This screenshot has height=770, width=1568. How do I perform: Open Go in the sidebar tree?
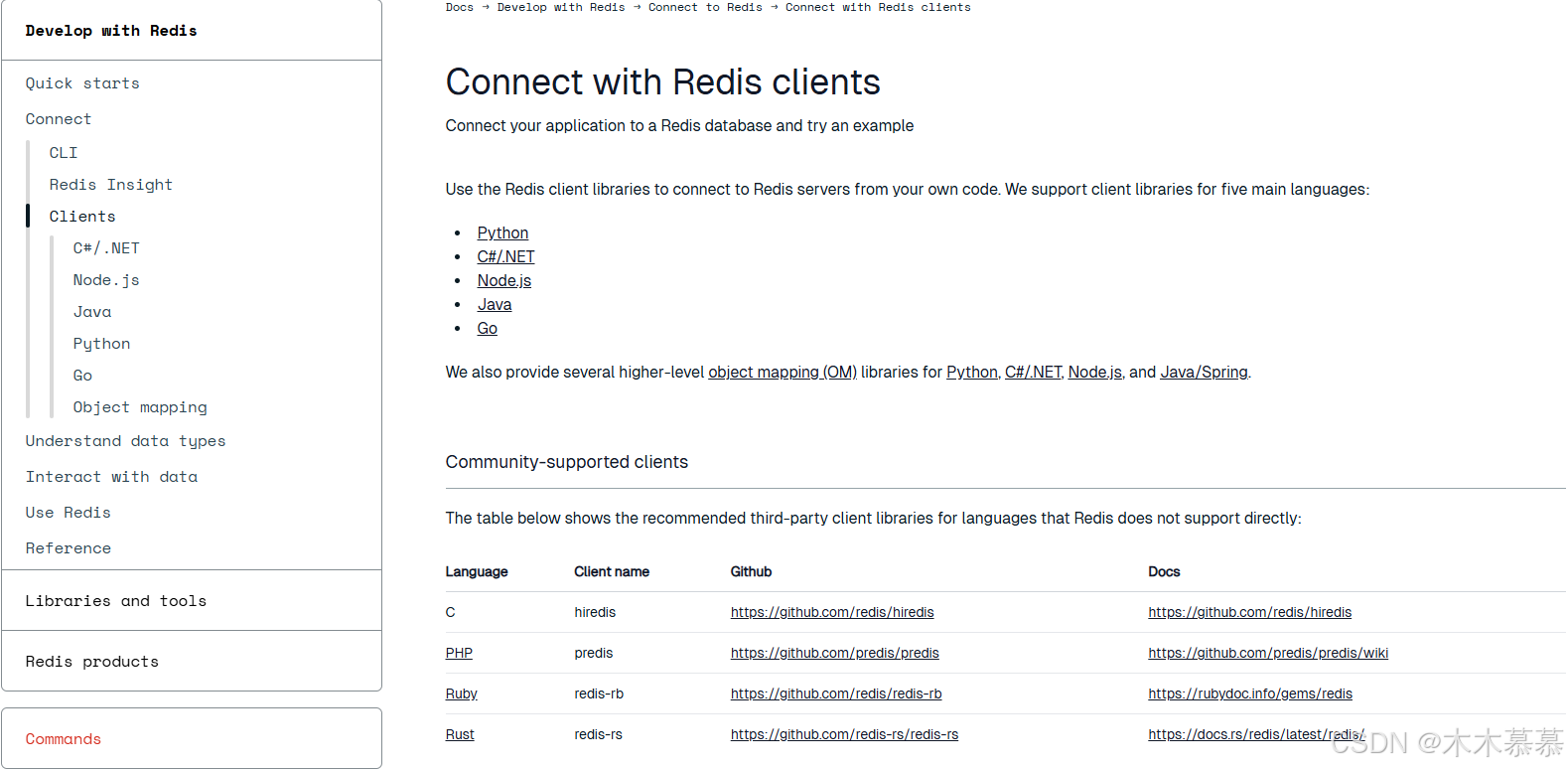tap(82, 376)
